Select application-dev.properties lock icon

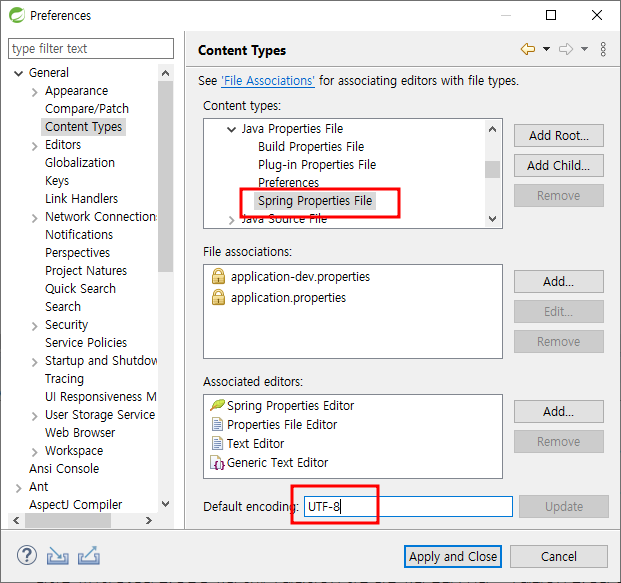(x=218, y=276)
